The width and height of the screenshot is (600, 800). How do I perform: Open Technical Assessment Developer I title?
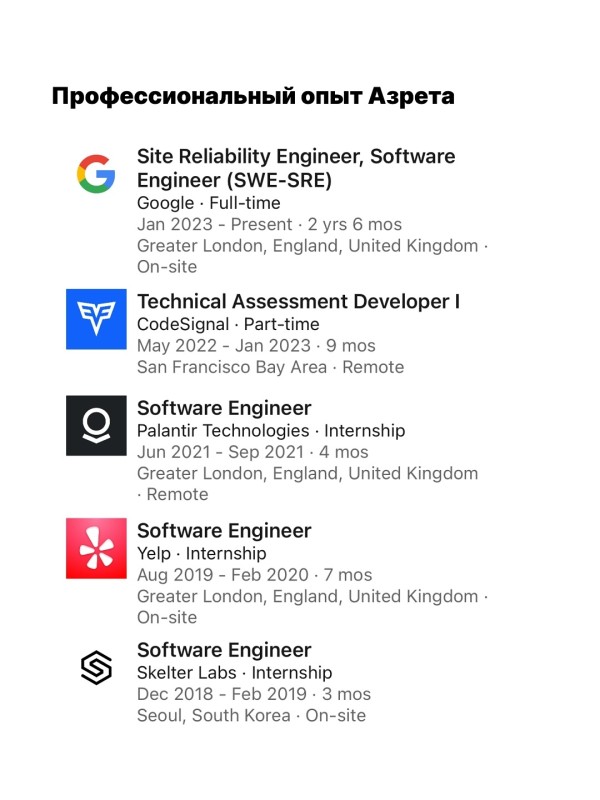point(298,302)
